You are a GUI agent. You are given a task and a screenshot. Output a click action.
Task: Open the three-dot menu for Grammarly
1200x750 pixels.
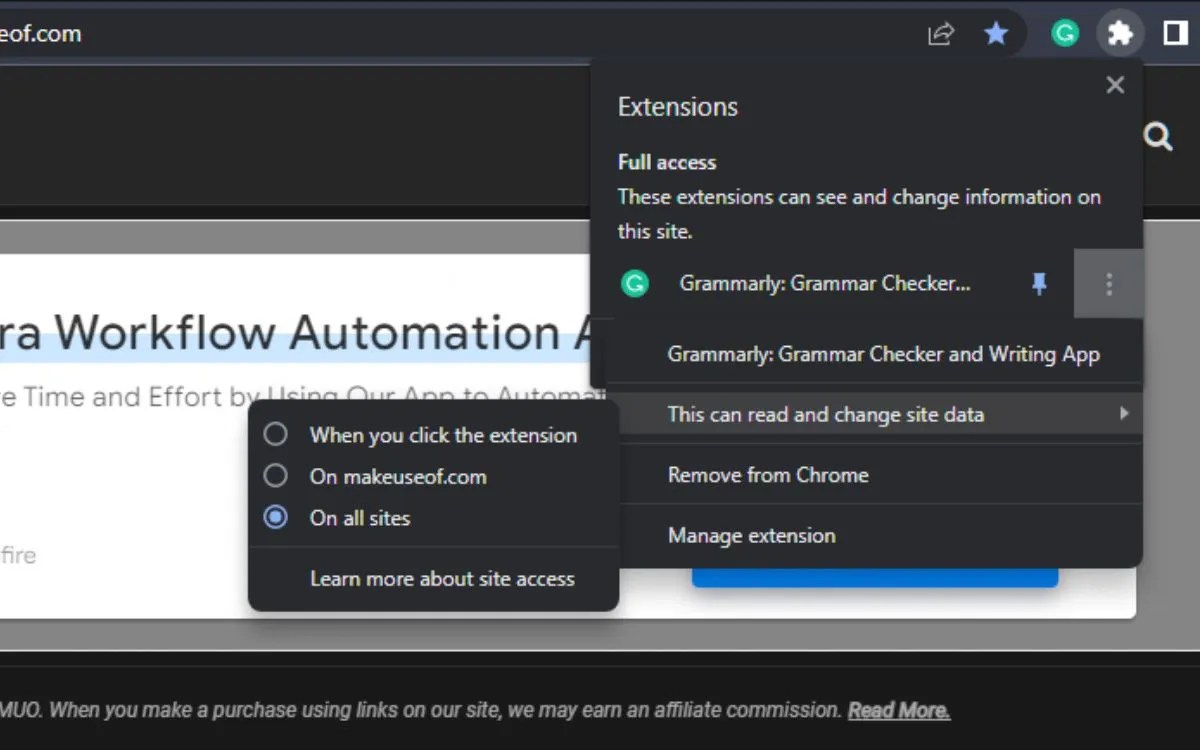[1108, 284]
